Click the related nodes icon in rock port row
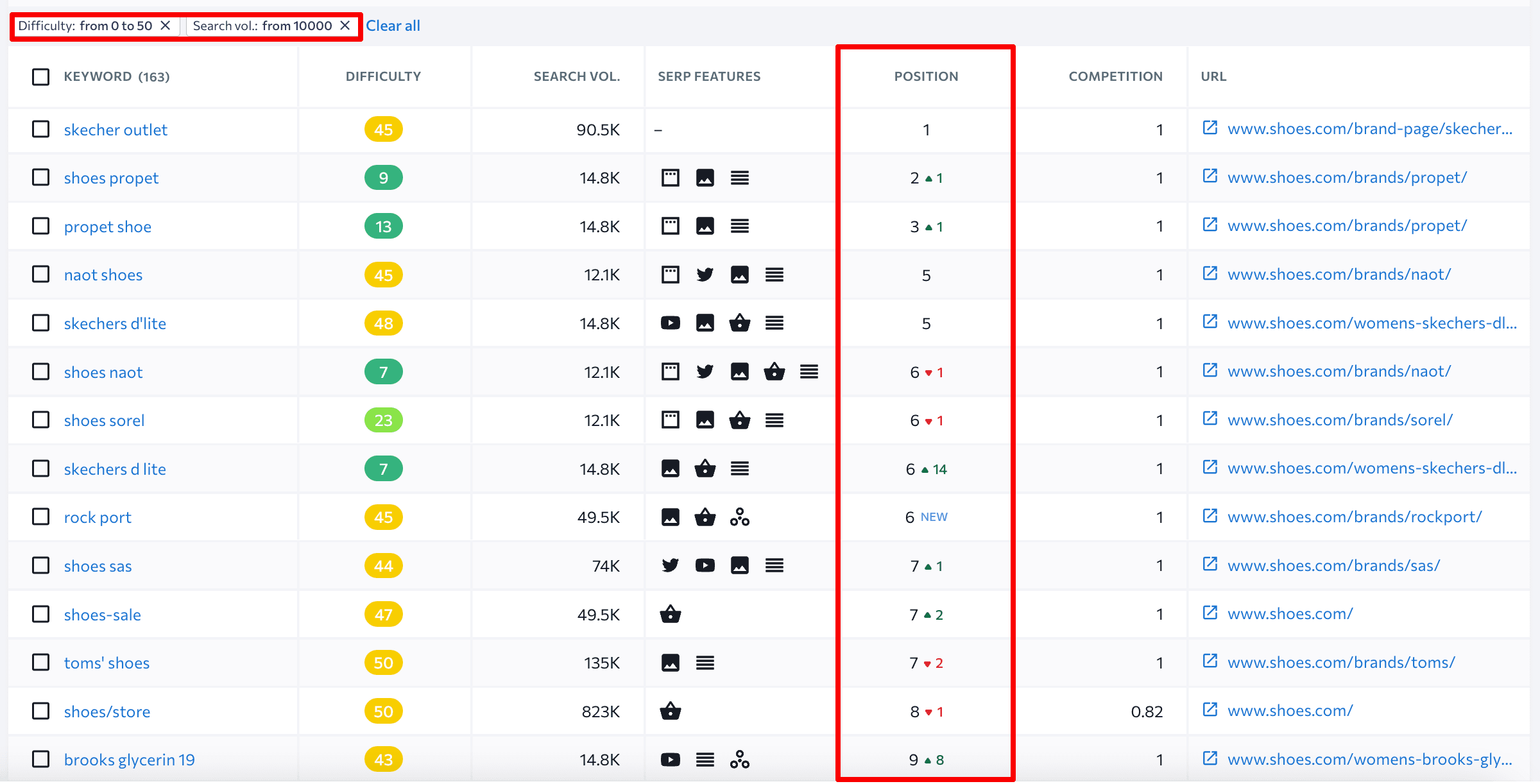1540x784 pixels. [x=740, y=517]
